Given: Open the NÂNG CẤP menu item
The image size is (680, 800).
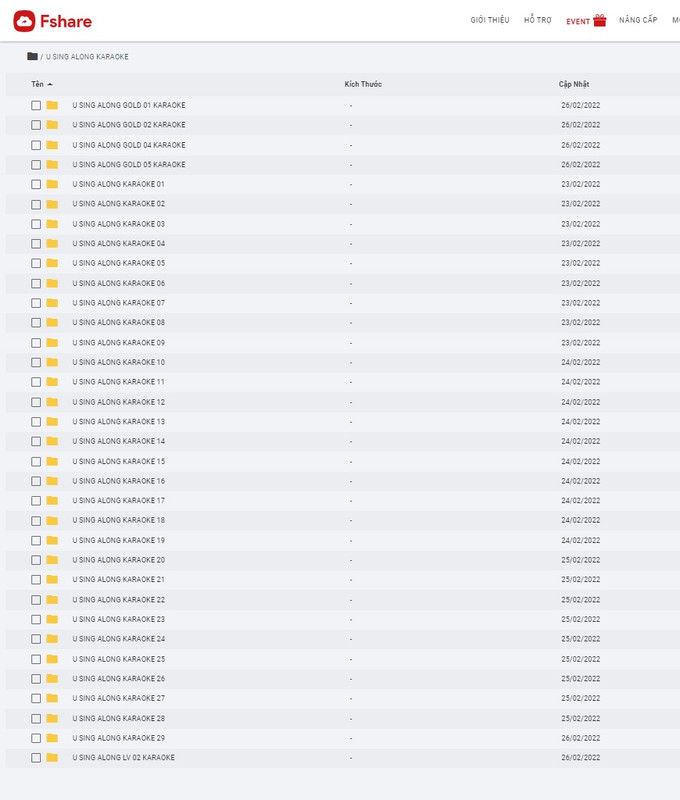Looking at the screenshot, I should pyautogui.click(x=638, y=20).
